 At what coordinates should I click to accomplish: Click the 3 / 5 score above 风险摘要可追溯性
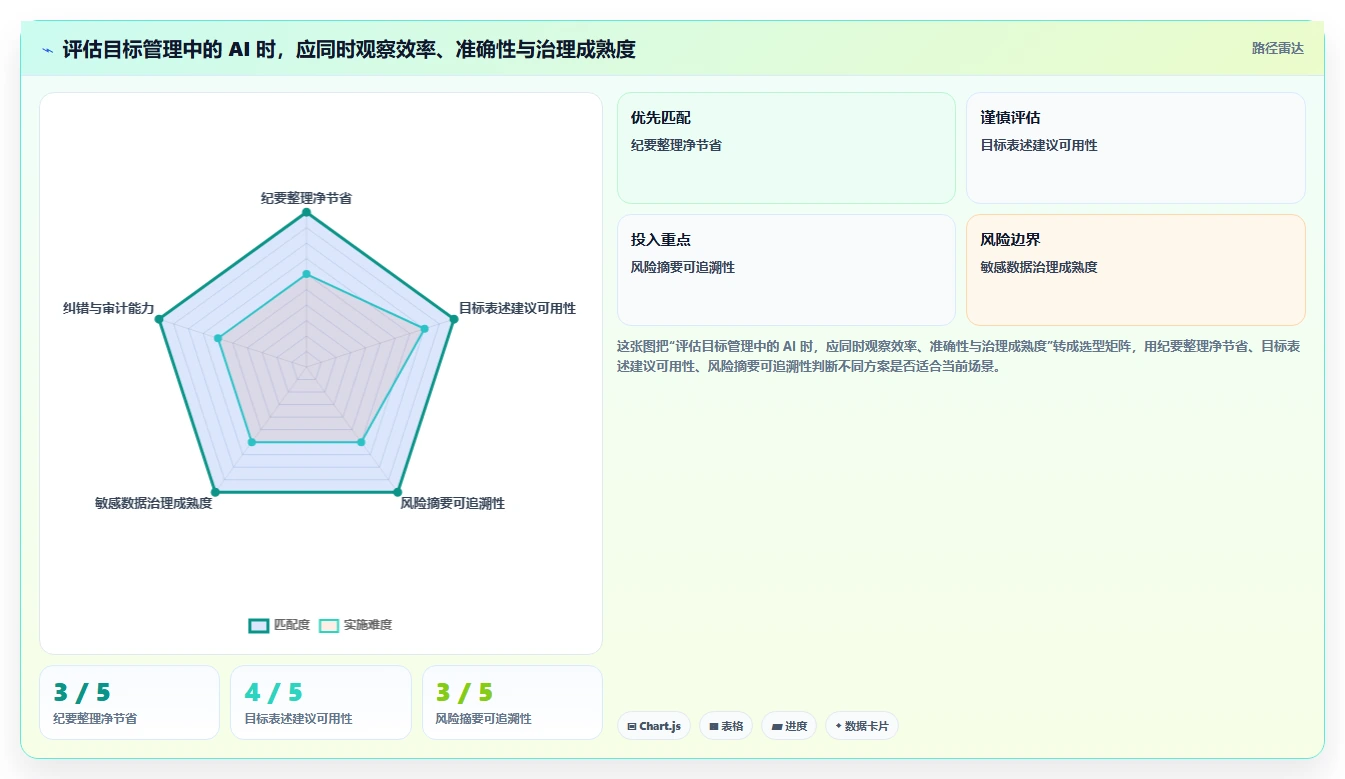tap(464, 693)
